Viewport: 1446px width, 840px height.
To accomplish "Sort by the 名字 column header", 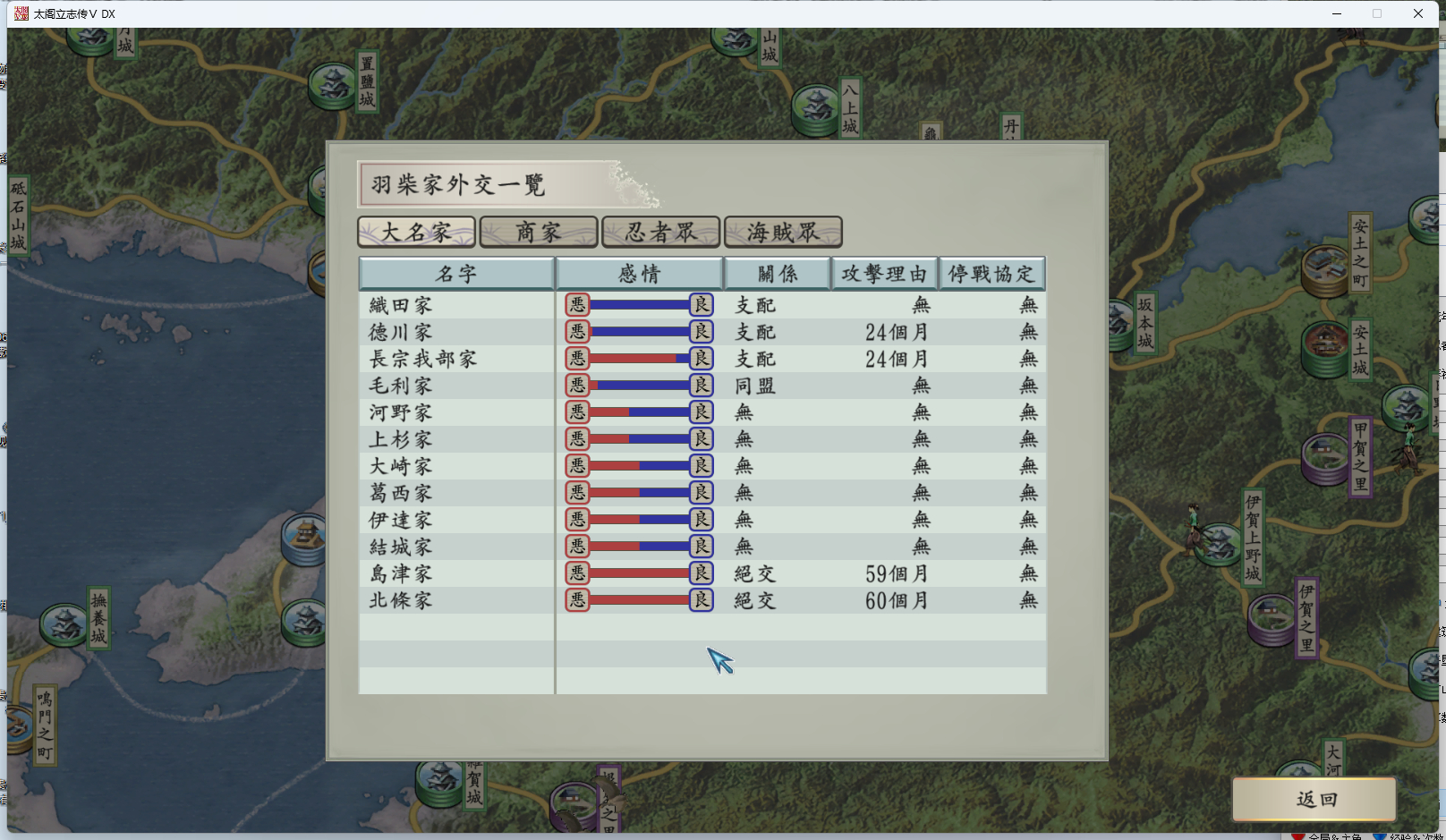I will [x=456, y=274].
